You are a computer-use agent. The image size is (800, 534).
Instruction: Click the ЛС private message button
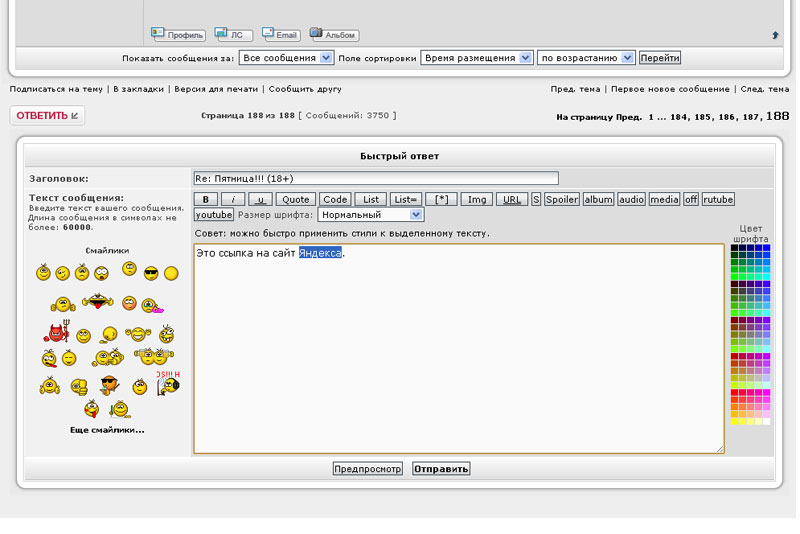tap(234, 35)
